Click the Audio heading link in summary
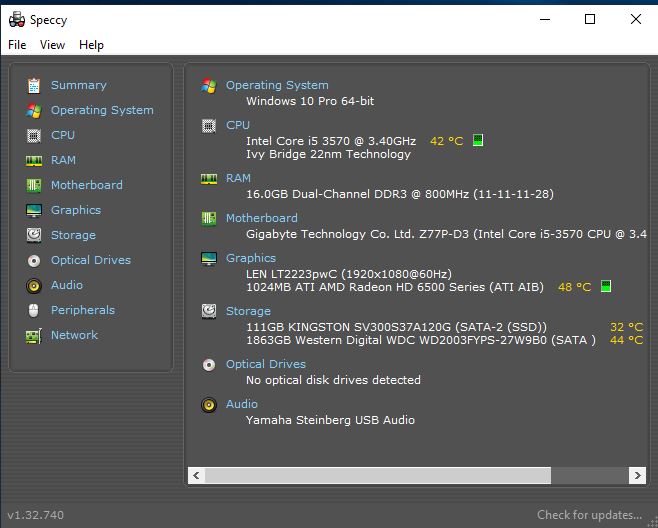This screenshot has width=658, height=528. (242, 404)
